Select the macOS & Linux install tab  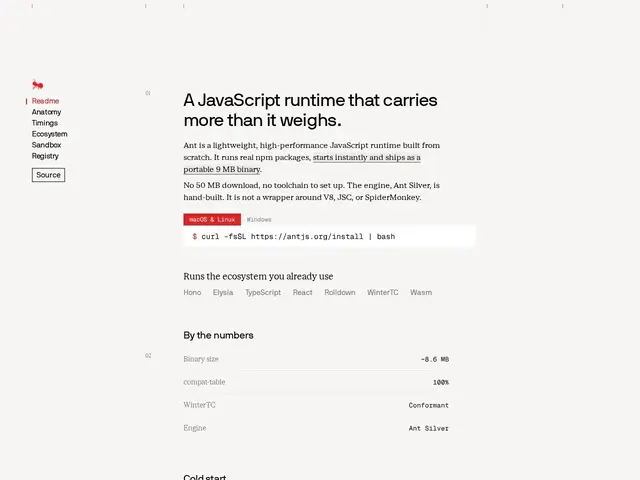[212, 220]
